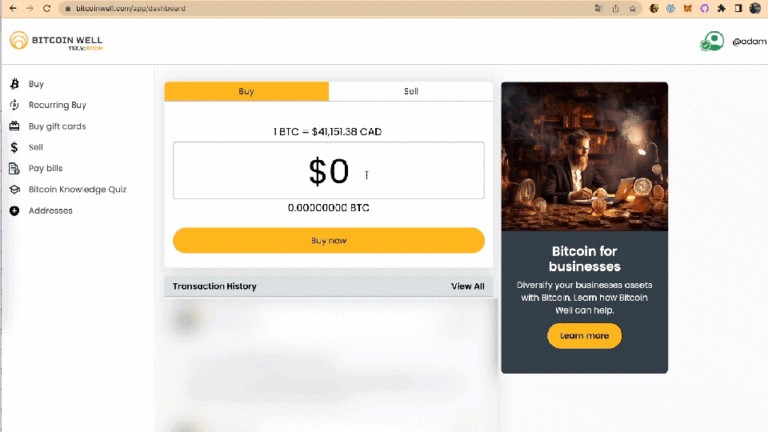Select the Buy tab
The image size is (768, 432).
(246, 91)
